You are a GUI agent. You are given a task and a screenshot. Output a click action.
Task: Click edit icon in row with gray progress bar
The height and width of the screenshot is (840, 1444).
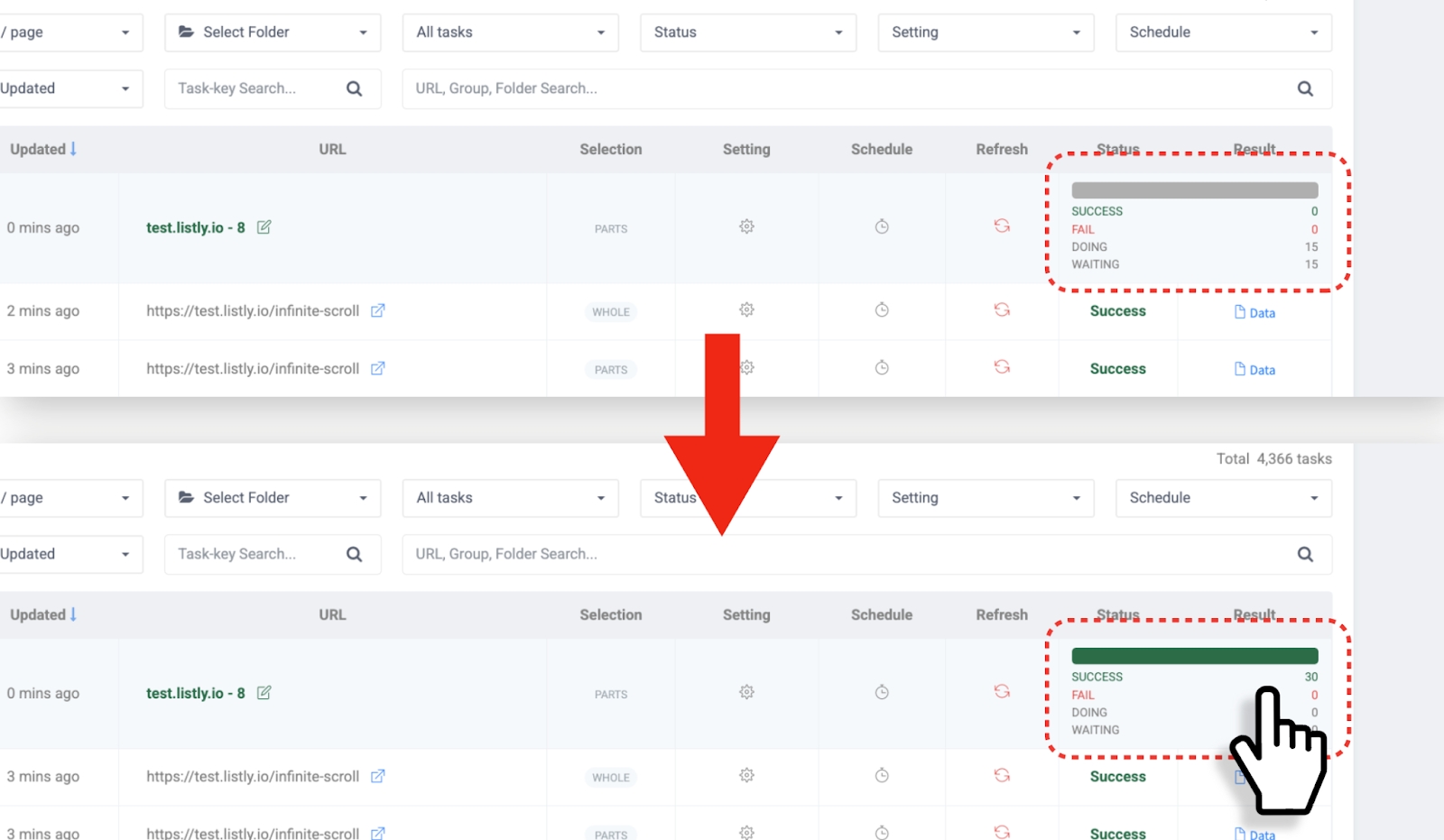pos(264,227)
